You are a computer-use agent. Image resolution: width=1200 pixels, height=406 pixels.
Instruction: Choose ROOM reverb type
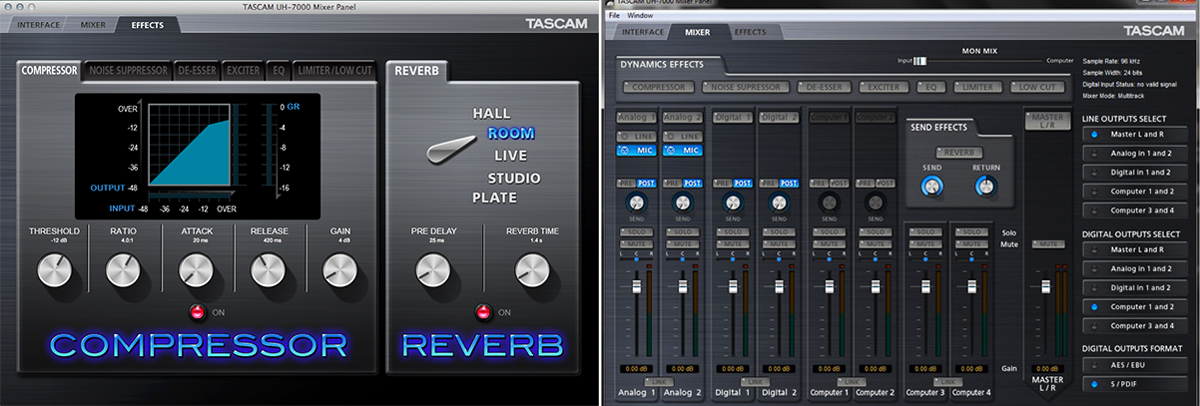[511, 133]
